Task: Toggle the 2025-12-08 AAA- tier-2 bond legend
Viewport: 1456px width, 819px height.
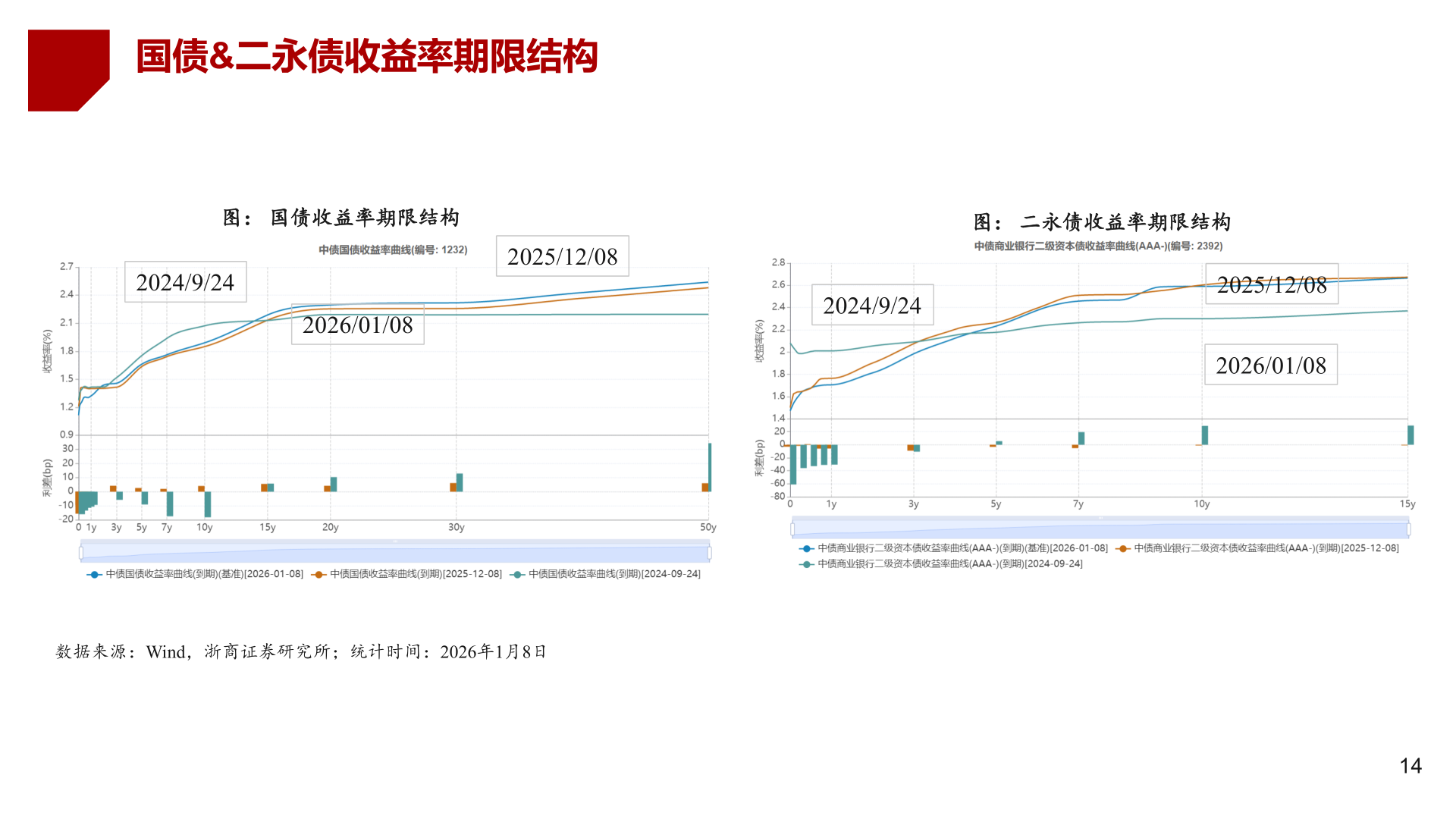Action: click(x=1257, y=548)
